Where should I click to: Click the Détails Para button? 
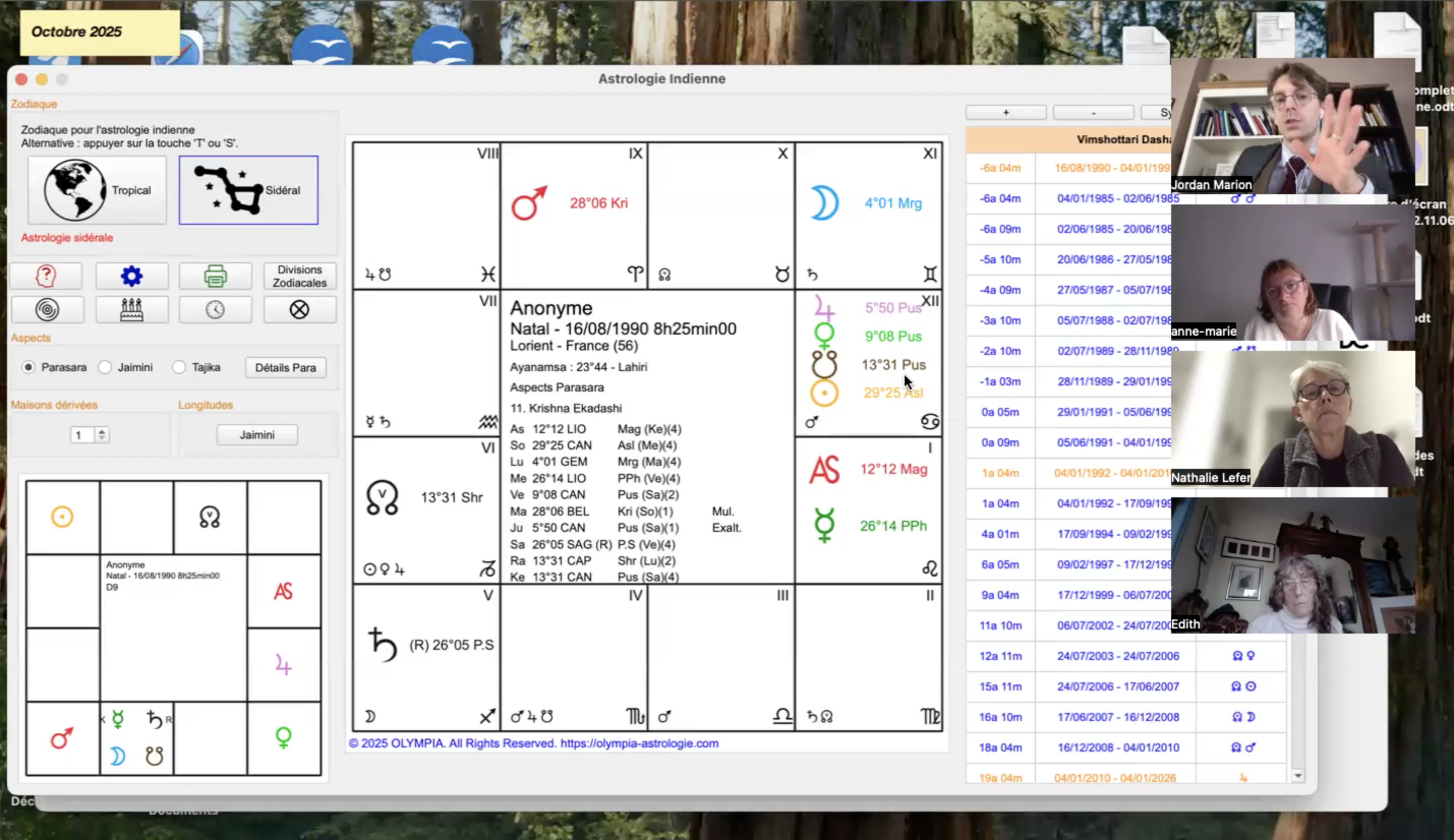point(285,368)
